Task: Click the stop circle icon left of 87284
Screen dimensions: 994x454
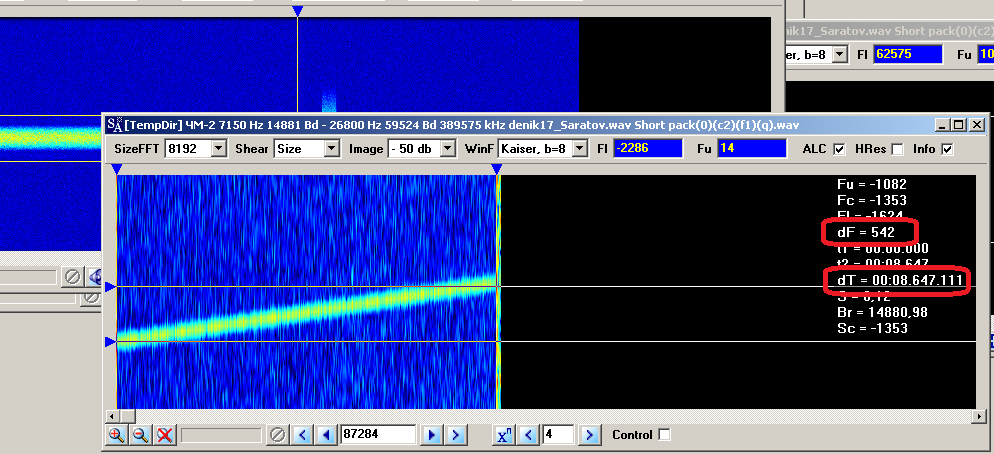Action: 276,435
